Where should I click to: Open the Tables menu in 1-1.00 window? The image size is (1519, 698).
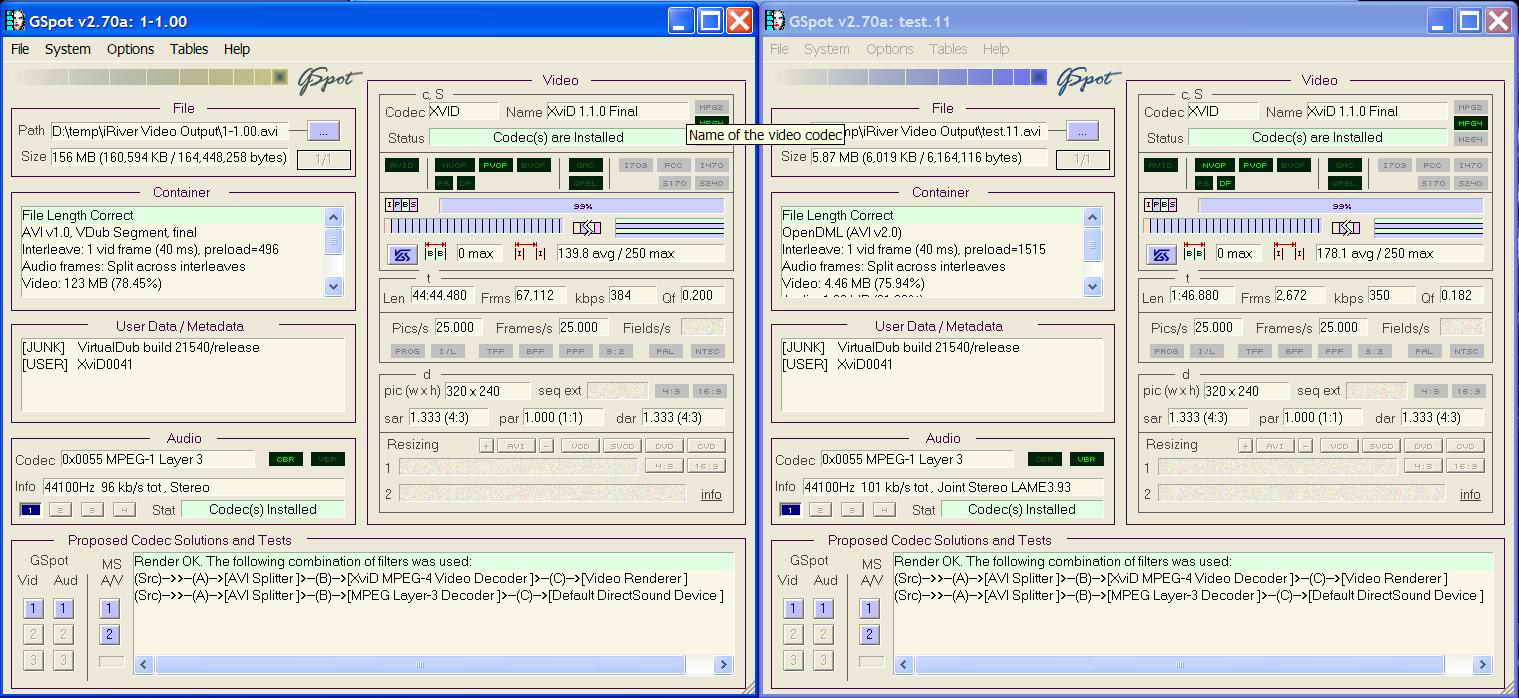tap(189, 49)
